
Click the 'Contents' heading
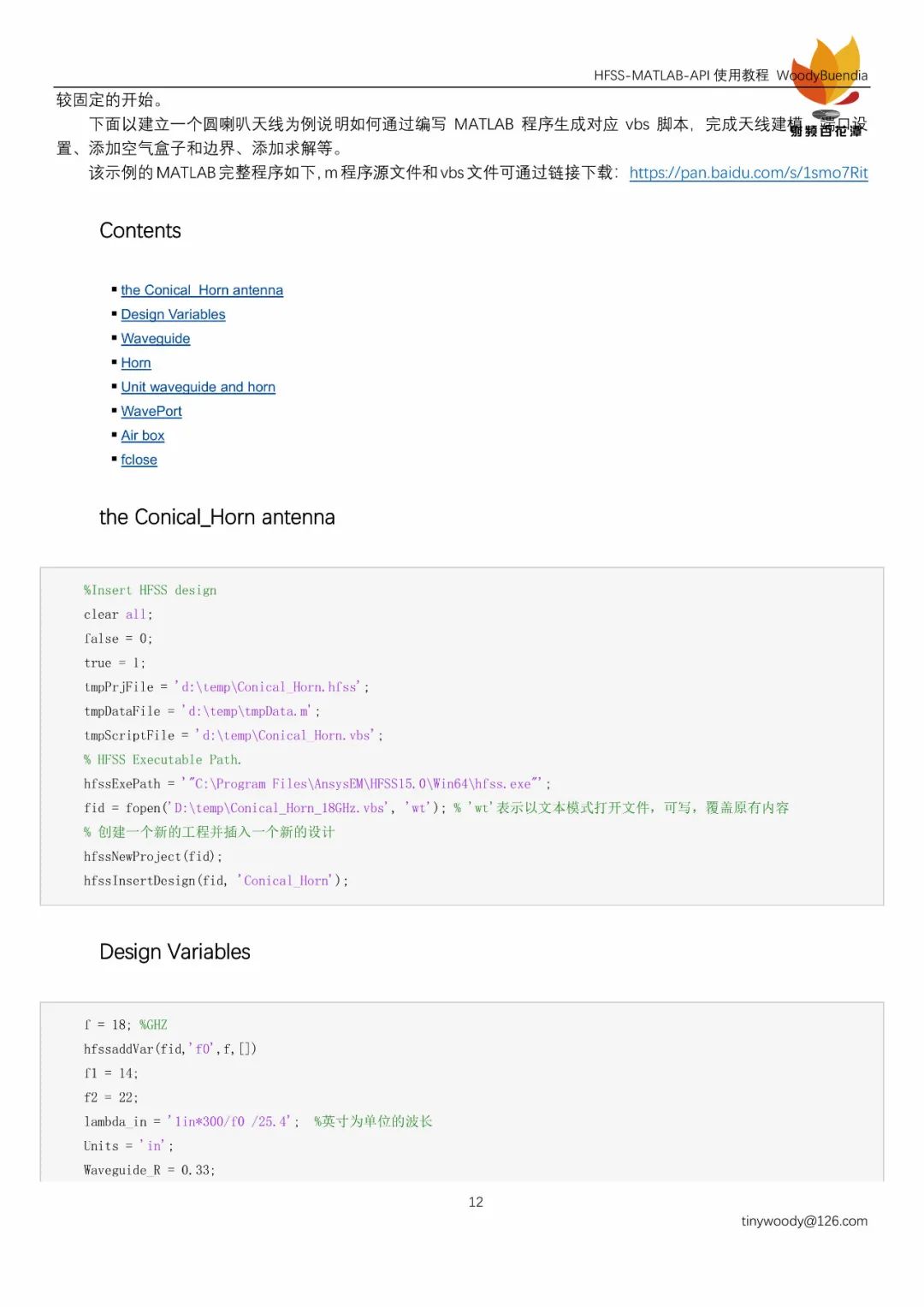(x=140, y=231)
